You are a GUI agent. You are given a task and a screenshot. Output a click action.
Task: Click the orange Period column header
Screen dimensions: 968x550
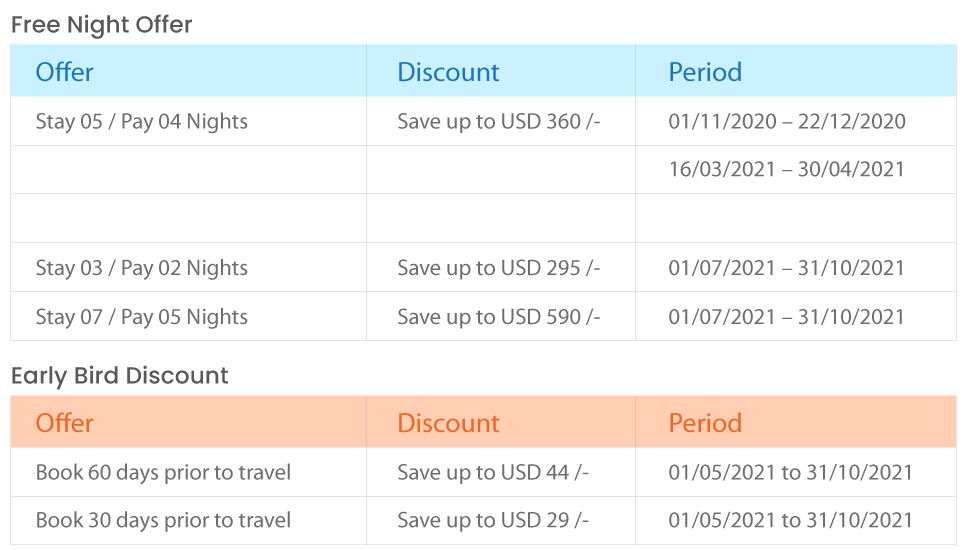(705, 423)
